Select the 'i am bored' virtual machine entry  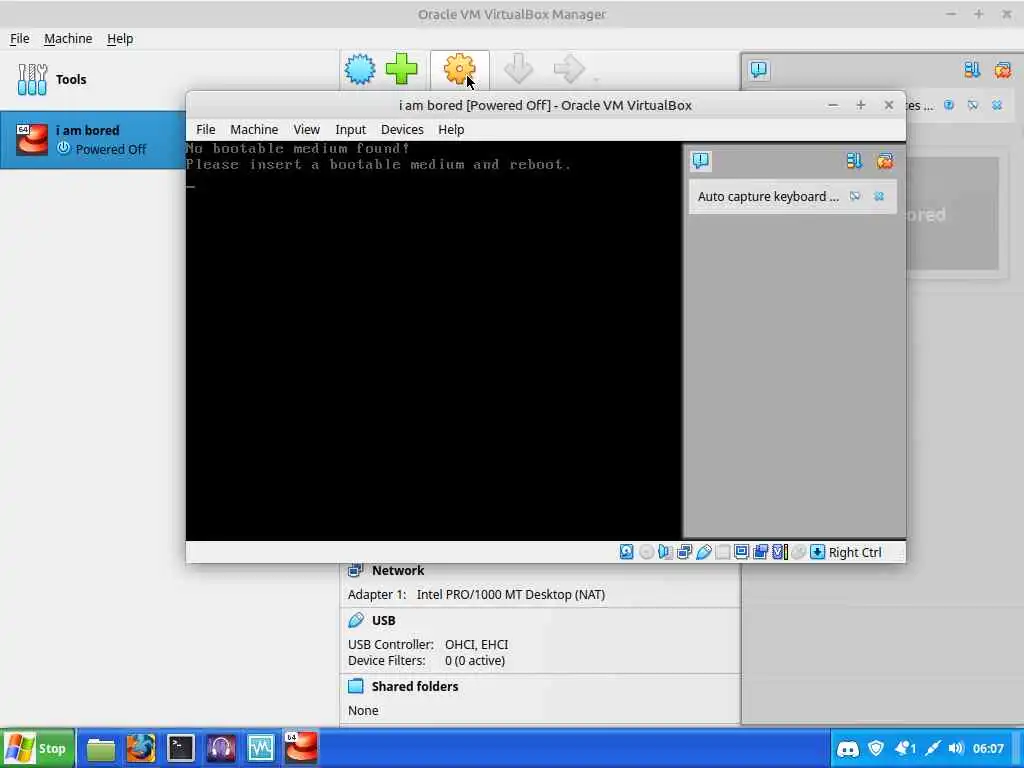point(93,140)
